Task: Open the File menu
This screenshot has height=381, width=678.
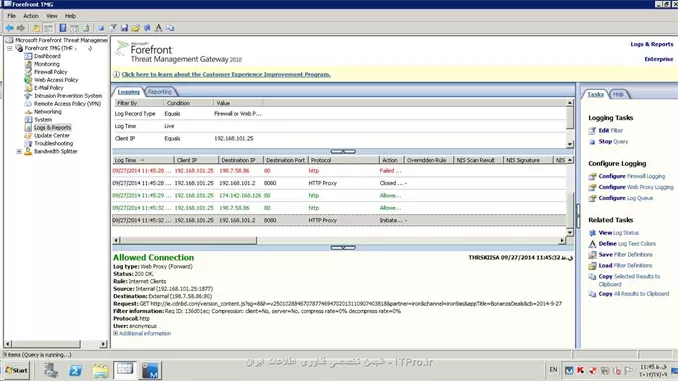Action: [12, 16]
